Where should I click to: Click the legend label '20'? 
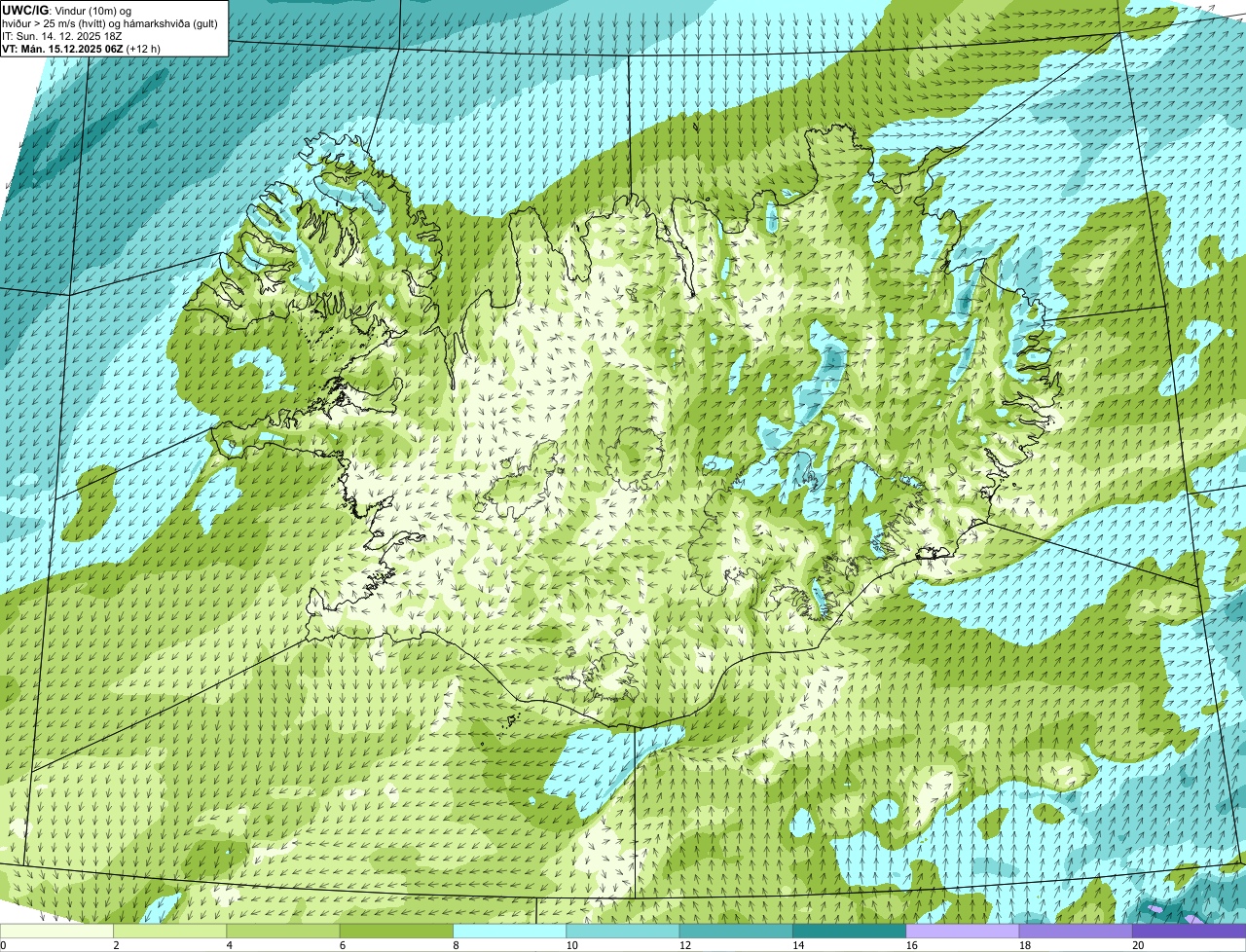pos(1138,945)
